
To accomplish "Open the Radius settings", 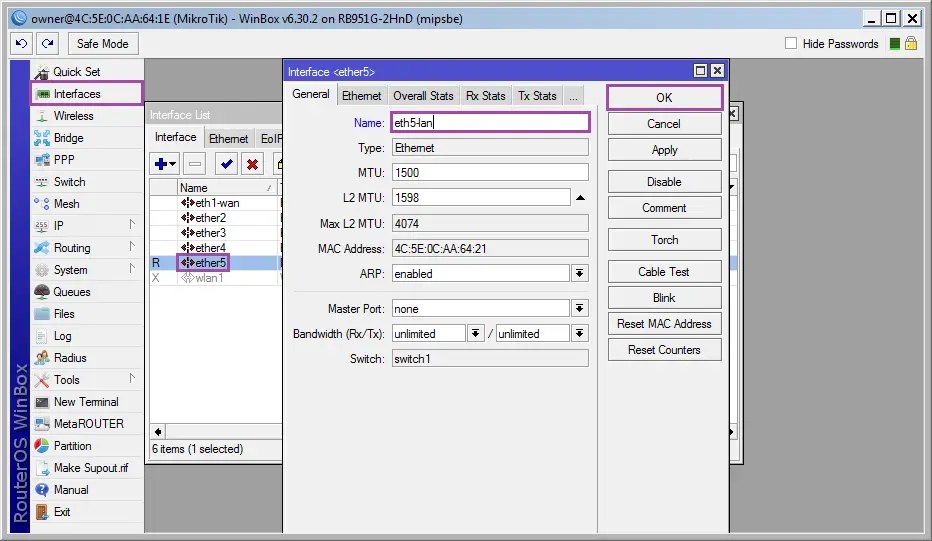I will 87,358.
